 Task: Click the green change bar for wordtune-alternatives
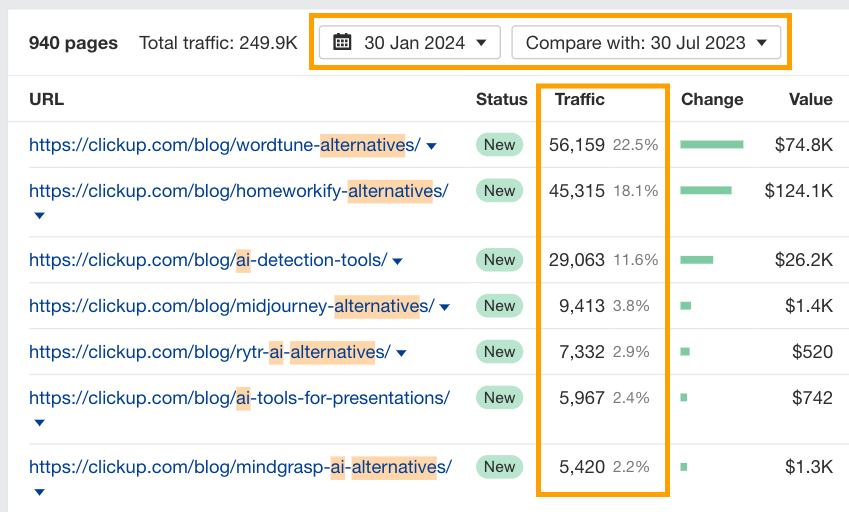tap(711, 145)
